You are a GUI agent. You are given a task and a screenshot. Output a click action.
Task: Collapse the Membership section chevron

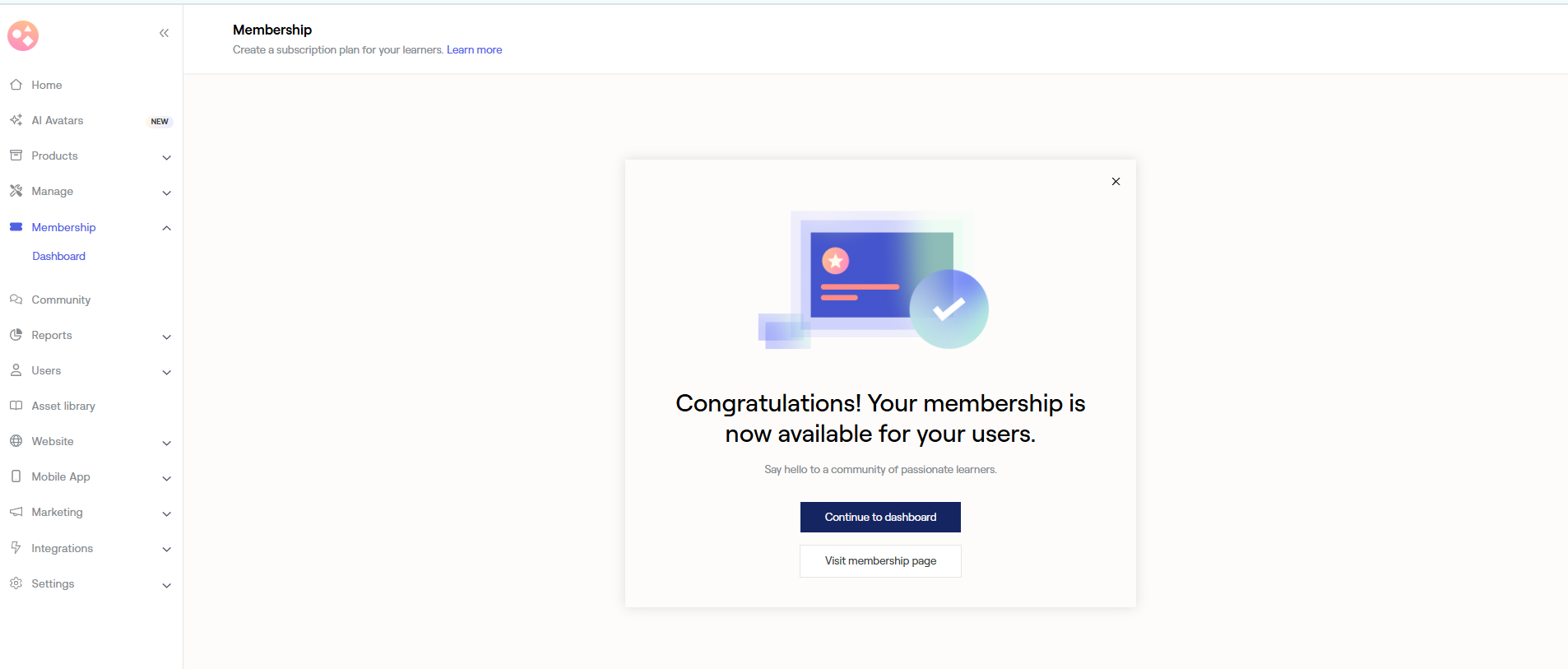167,228
